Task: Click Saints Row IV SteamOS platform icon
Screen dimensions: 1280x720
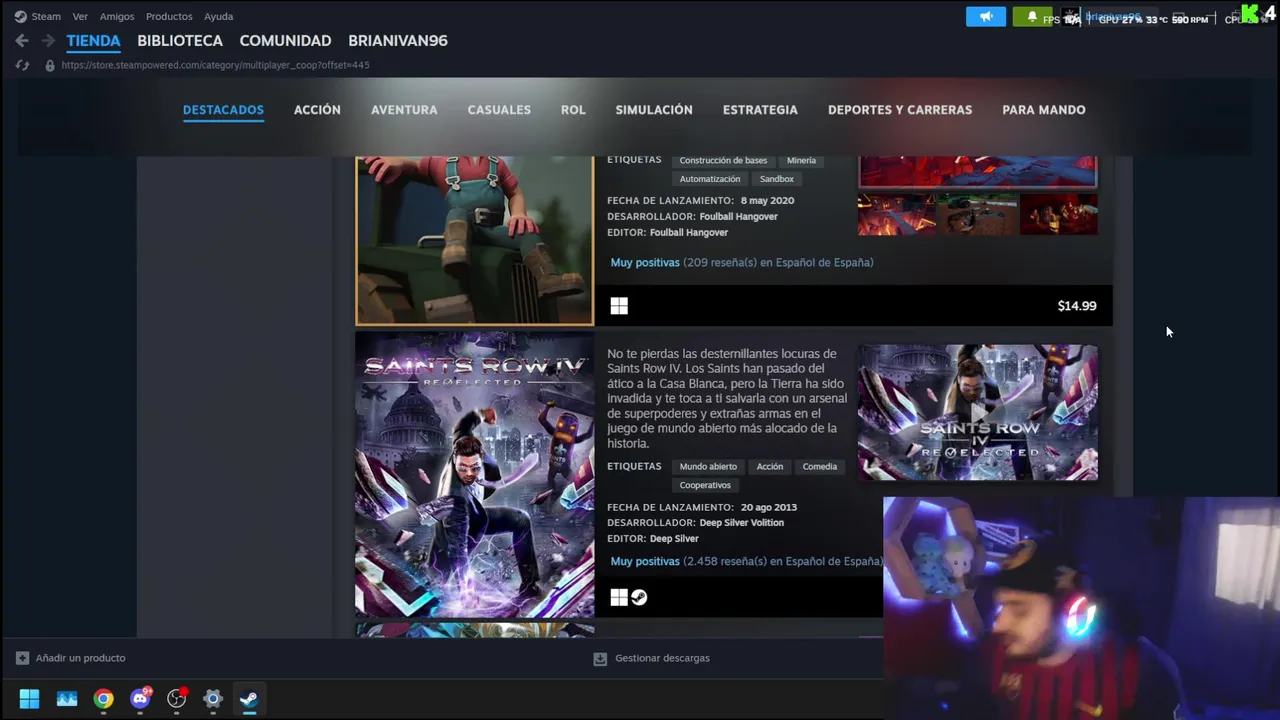Action: 639,597
